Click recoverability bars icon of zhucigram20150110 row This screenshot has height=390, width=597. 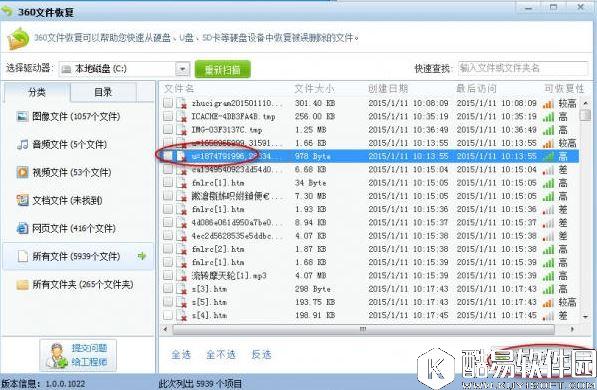(548, 104)
